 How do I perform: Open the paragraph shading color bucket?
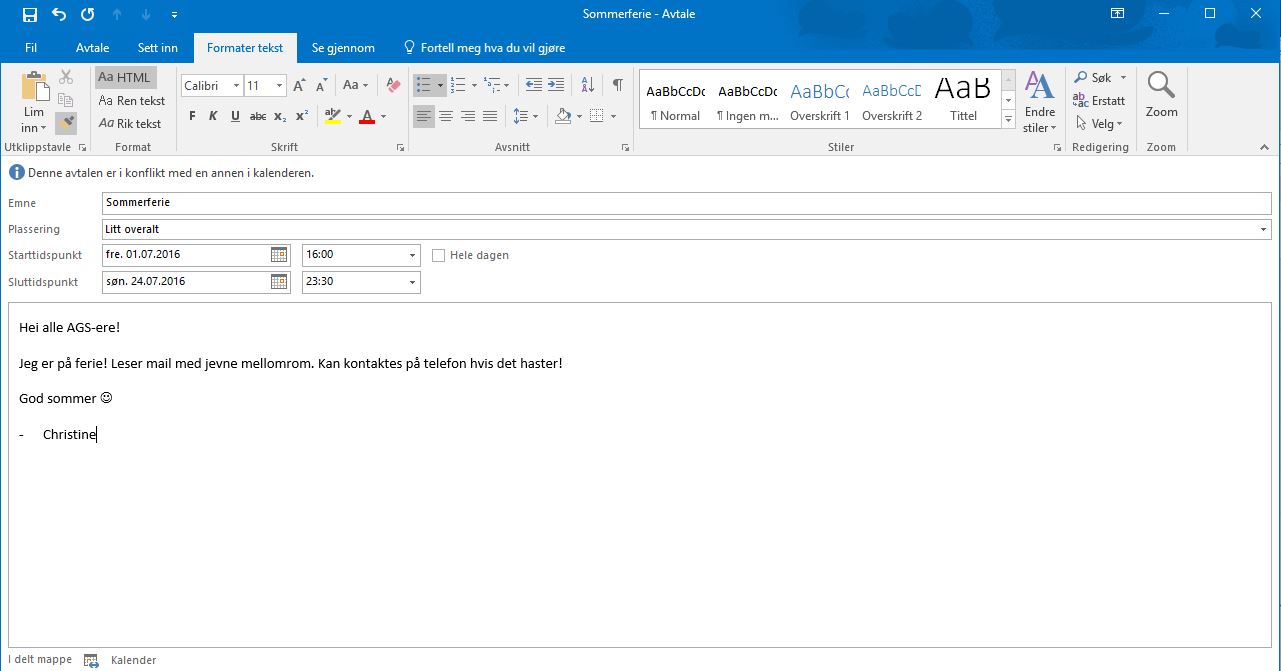(x=563, y=116)
